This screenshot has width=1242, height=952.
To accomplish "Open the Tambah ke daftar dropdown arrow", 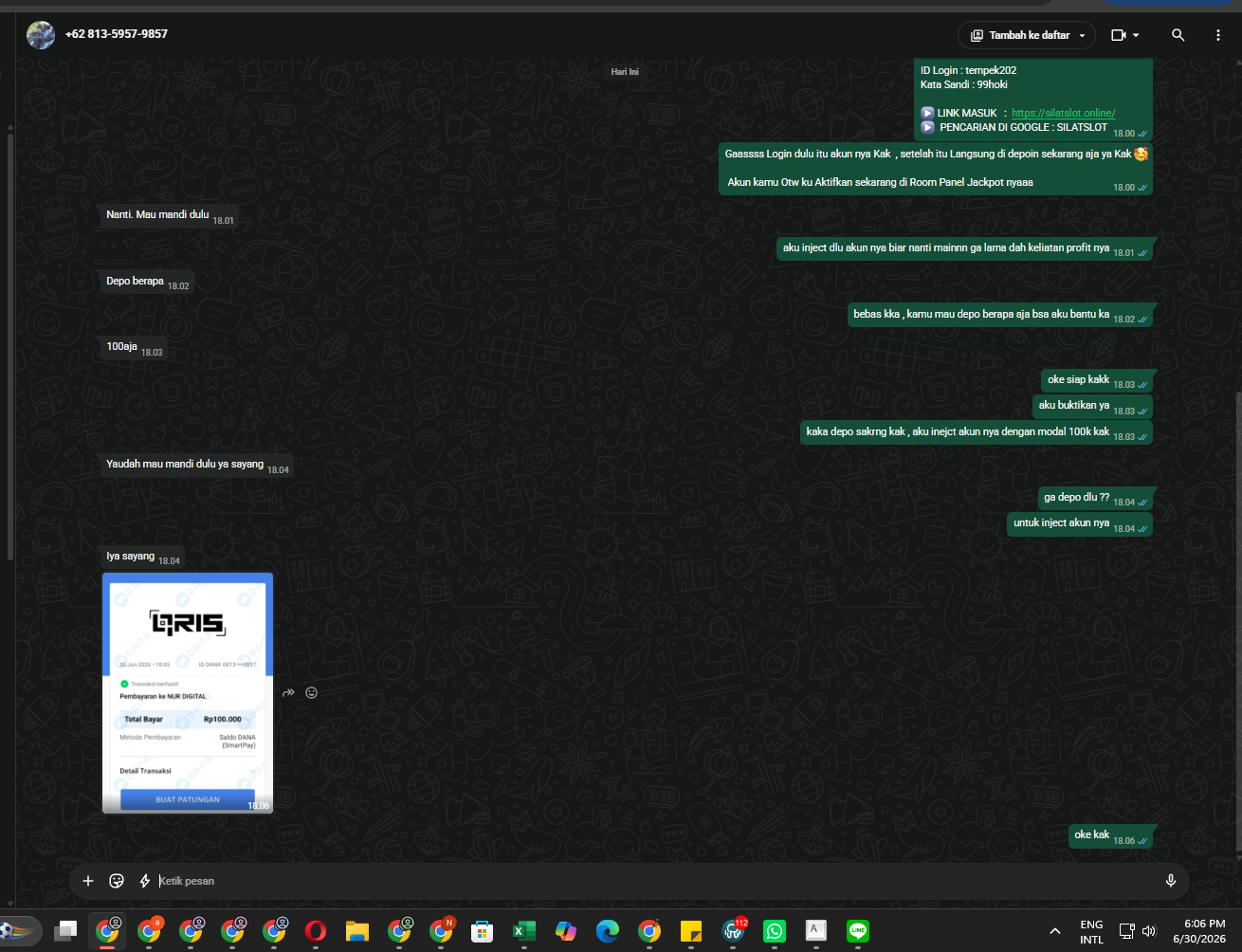I will pos(1082,35).
